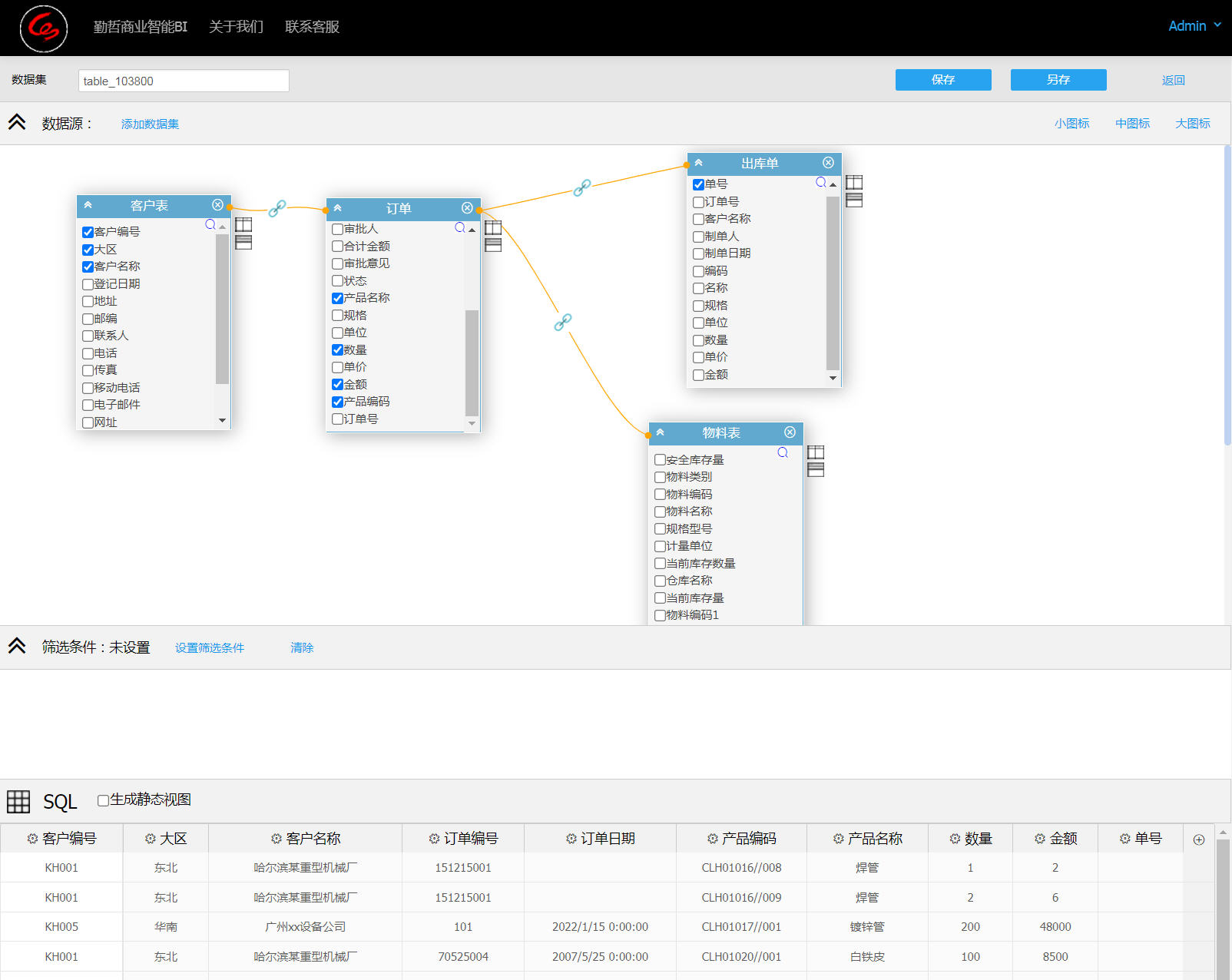Image resolution: width=1232 pixels, height=980 pixels.
Task: Remove the 出库单 table with its close icon
Action: (x=828, y=163)
